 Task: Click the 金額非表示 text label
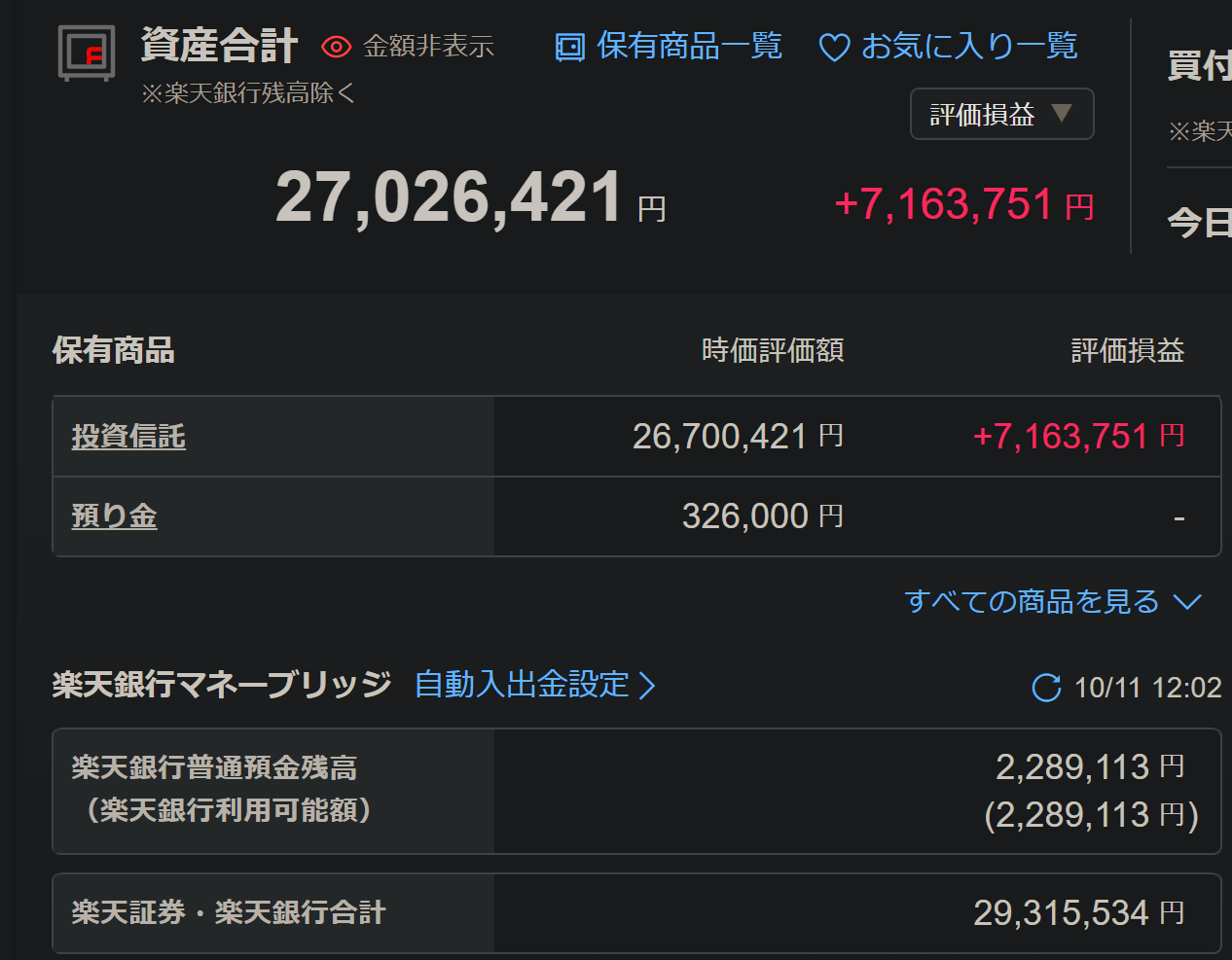pos(428,47)
